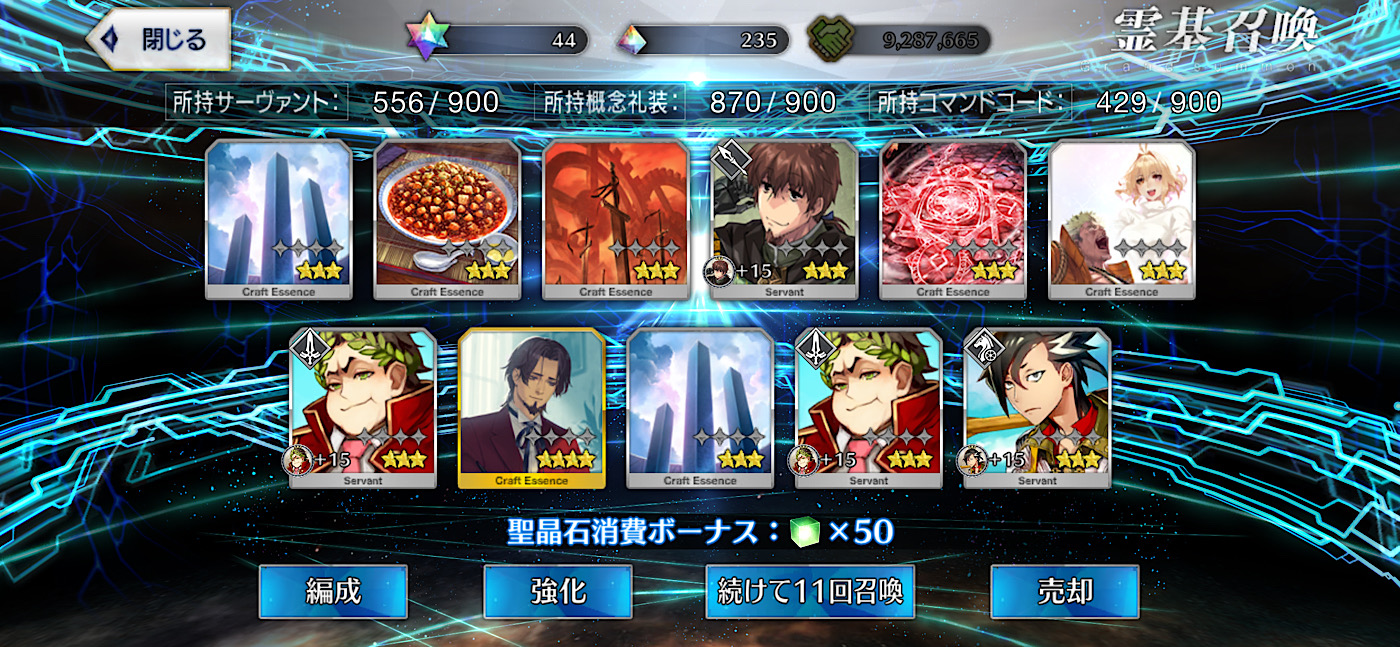
Task: Select the blonde girl Craft Essence card
Action: [x=1122, y=220]
